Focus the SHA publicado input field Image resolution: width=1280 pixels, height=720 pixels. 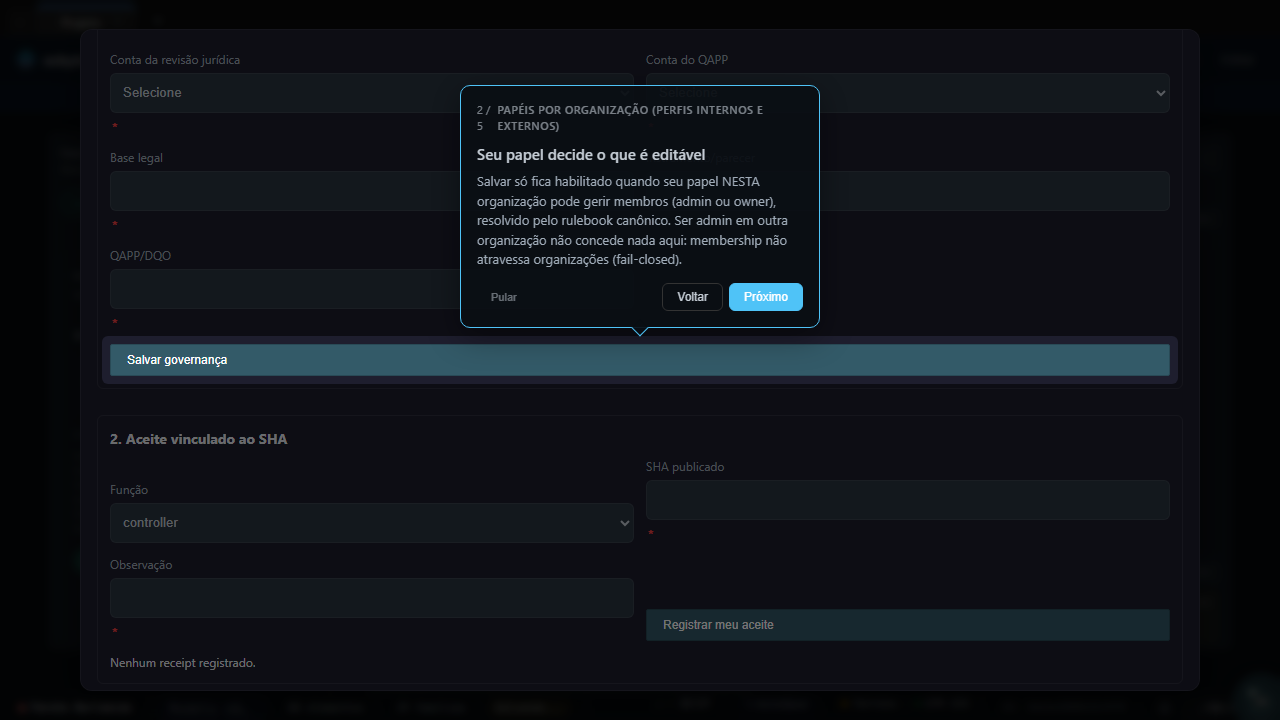pyautogui.click(x=907, y=500)
